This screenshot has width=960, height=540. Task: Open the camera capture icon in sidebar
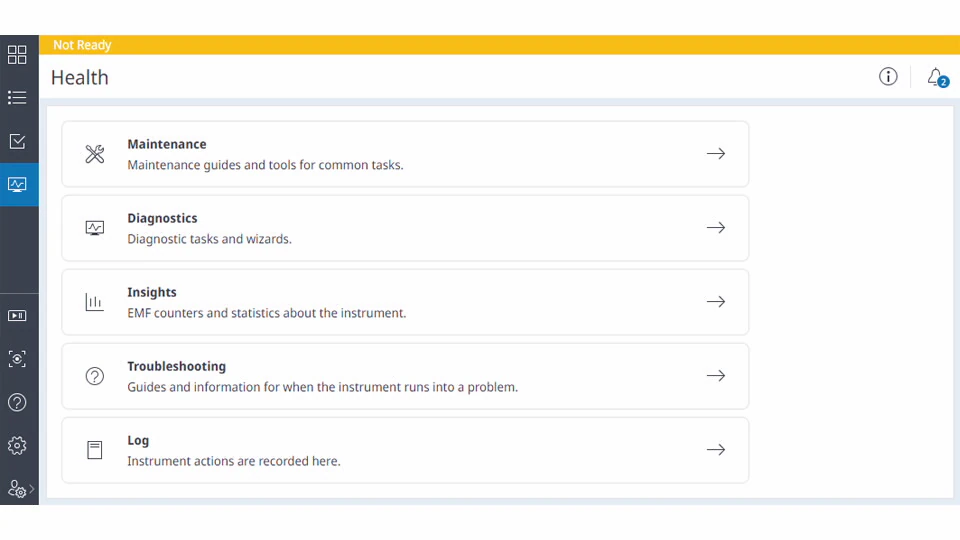[x=17, y=359]
